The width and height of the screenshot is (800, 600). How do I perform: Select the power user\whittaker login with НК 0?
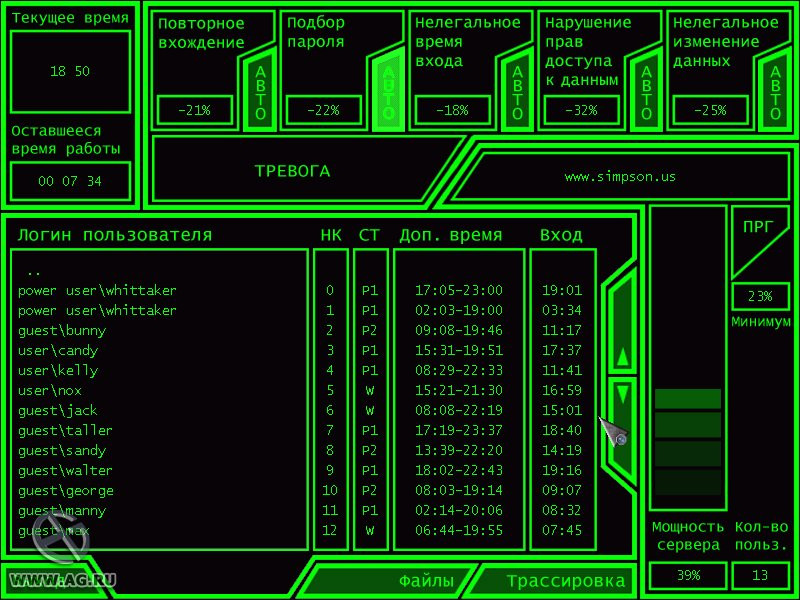97,290
